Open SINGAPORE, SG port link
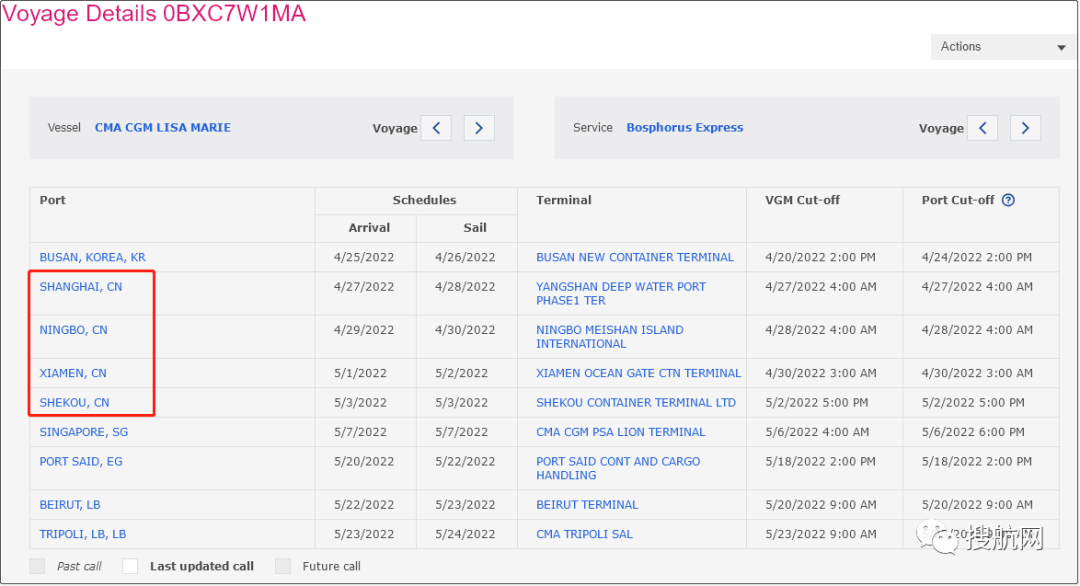 [x=83, y=433]
